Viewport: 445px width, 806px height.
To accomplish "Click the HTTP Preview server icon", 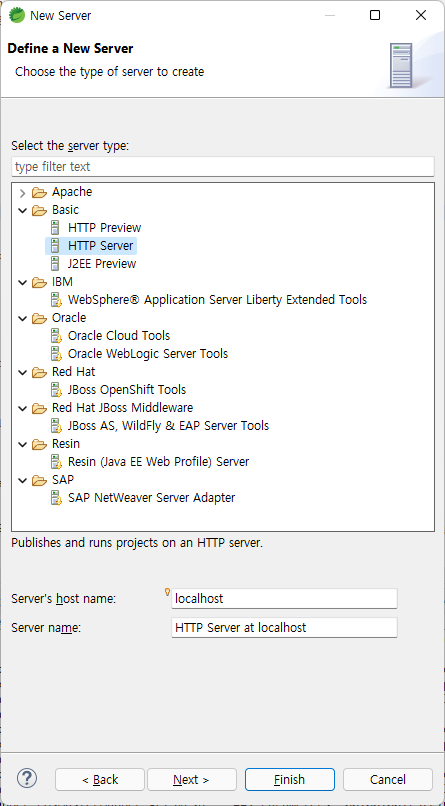I will click(55, 228).
